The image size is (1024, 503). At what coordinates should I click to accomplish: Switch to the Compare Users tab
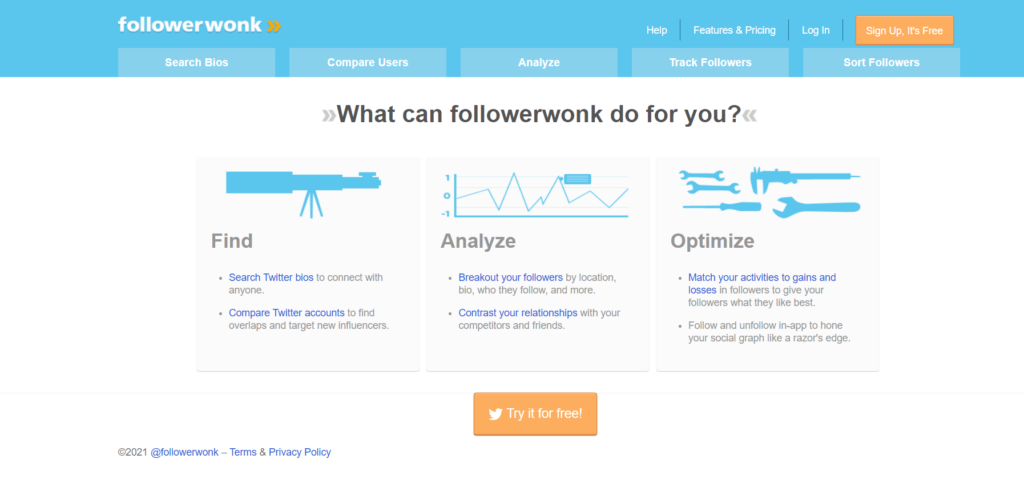(367, 62)
